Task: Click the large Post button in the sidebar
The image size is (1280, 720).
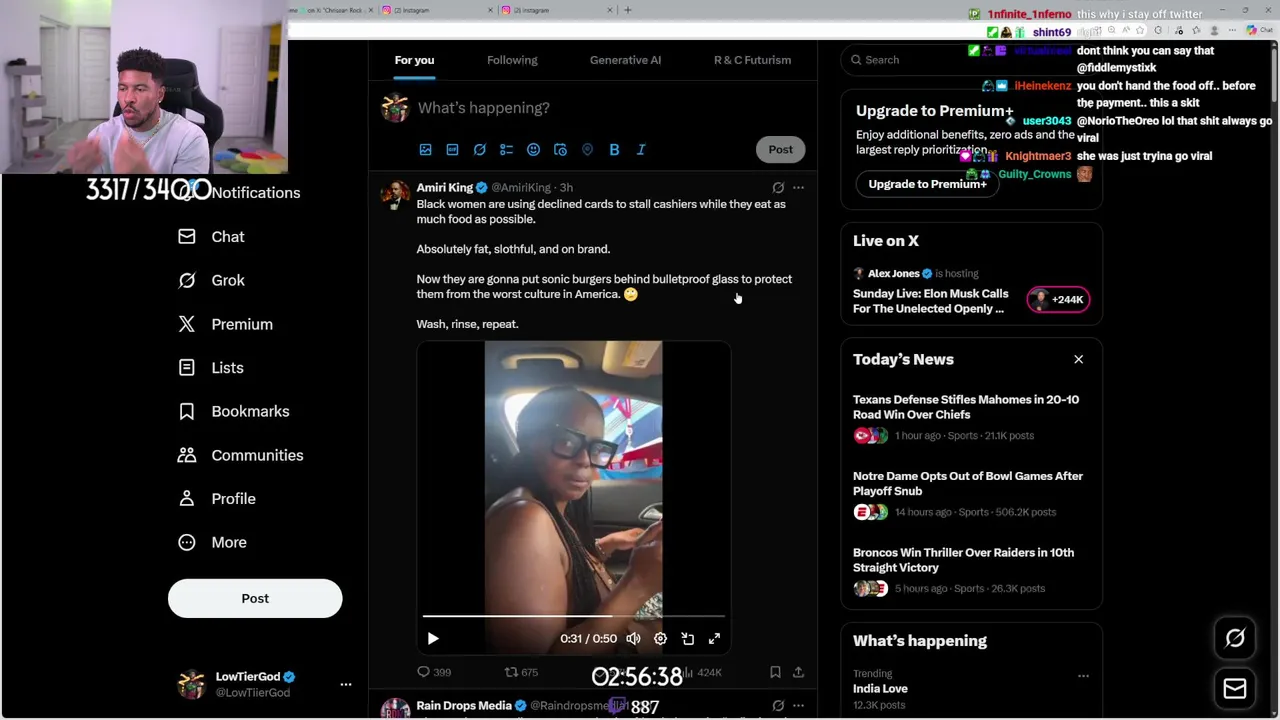Action: tap(255, 598)
